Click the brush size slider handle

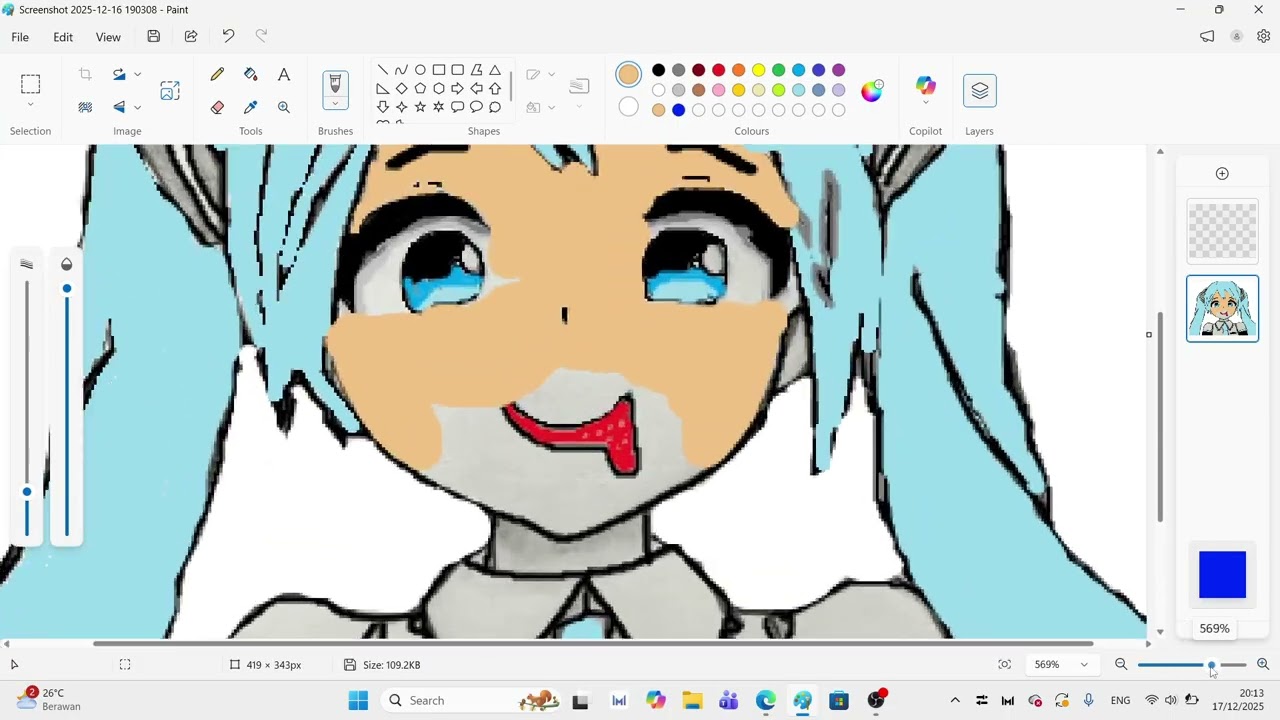[x=27, y=492]
